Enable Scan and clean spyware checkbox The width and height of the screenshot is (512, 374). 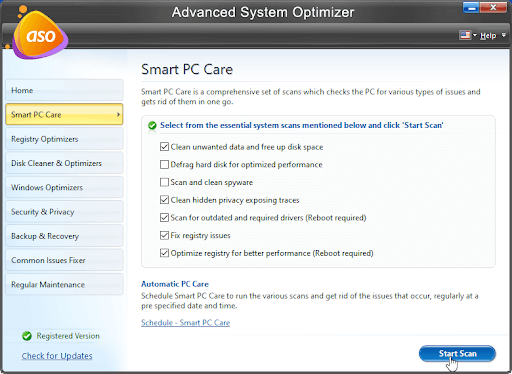point(164,182)
